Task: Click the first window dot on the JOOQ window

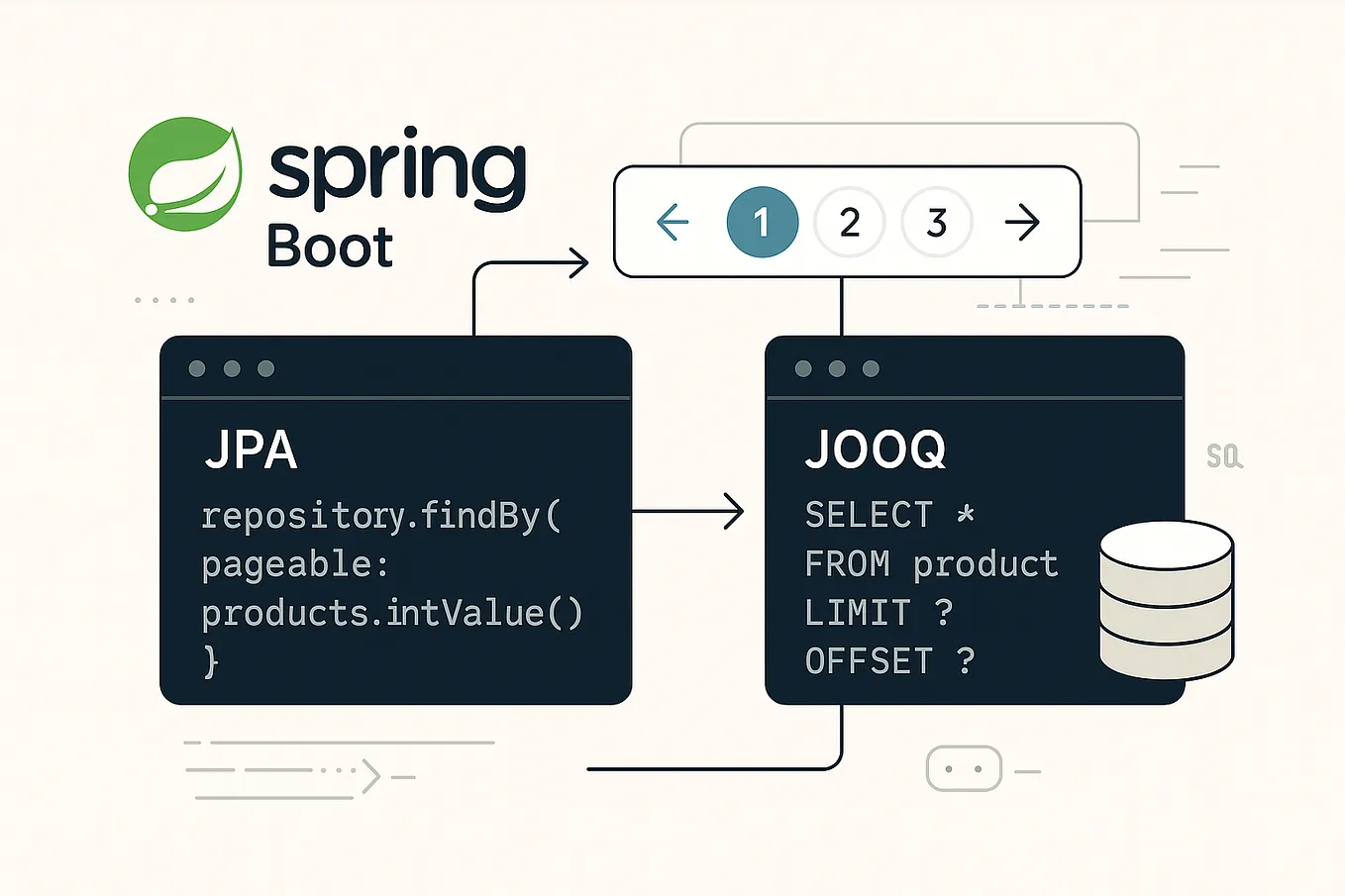Action: point(801,367)
